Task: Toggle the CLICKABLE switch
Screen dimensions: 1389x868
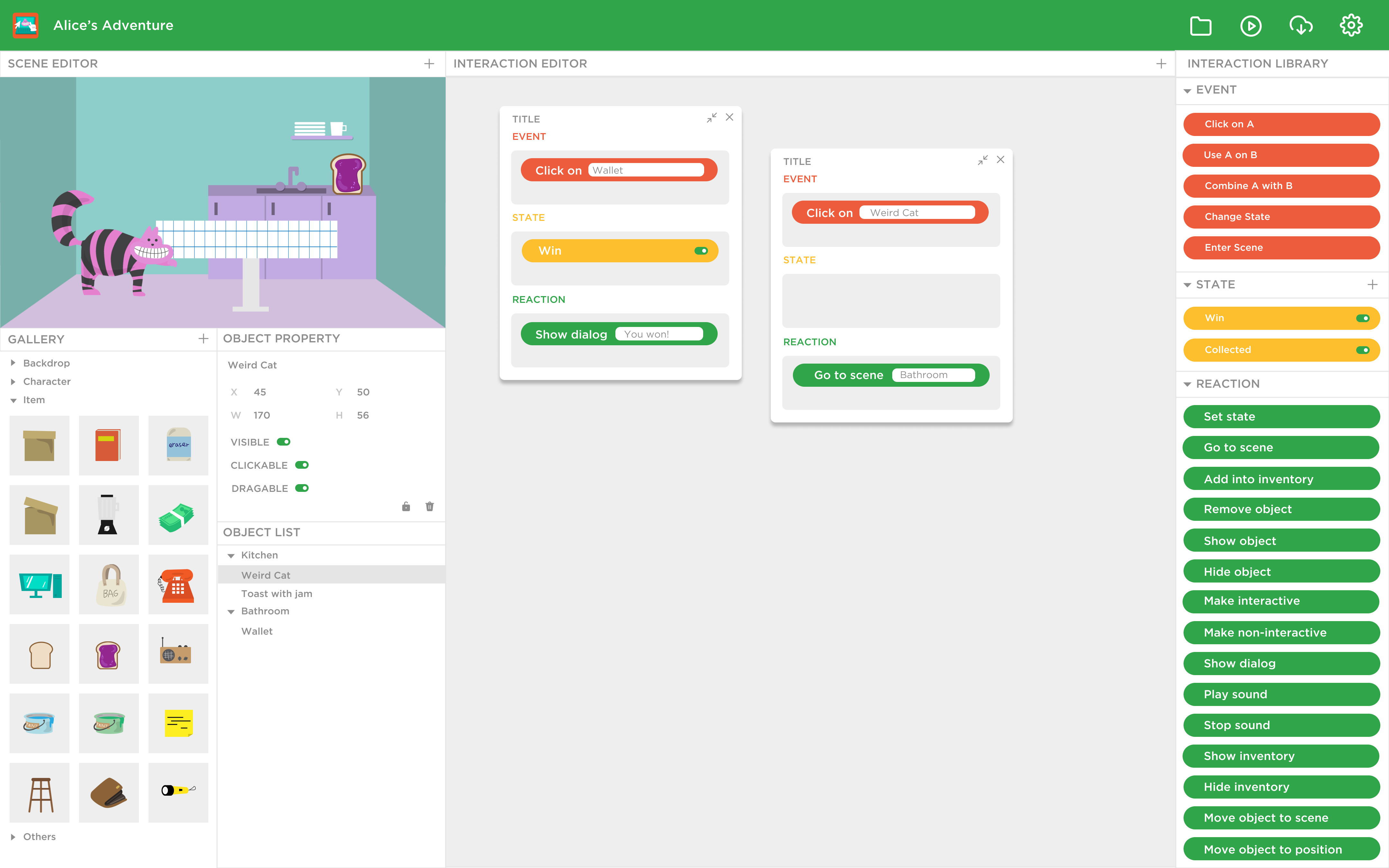Action: pyautogui.click(x=302, y=465)
